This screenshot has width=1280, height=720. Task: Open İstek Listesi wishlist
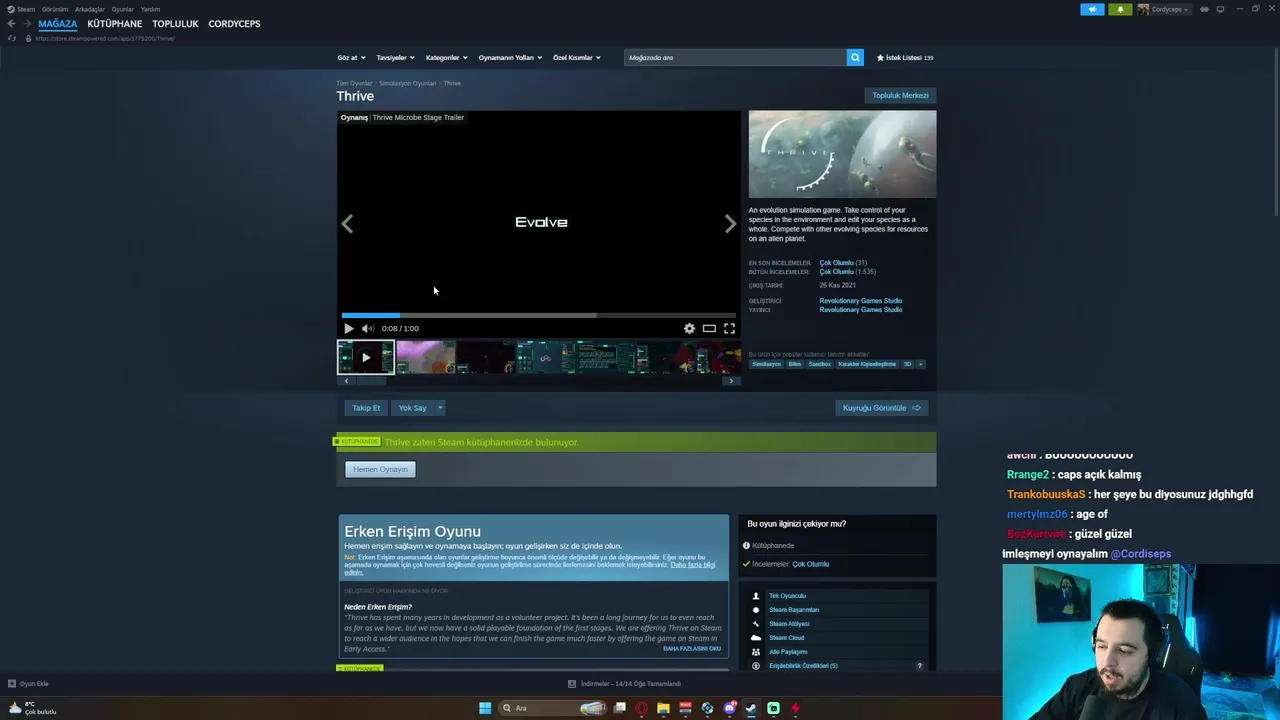tap(905, 58)
